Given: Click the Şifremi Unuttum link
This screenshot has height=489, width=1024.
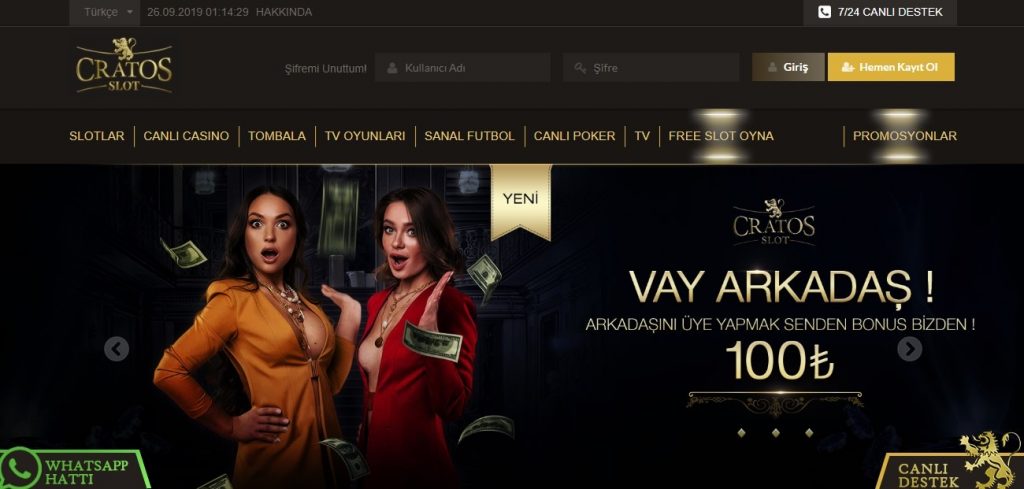Looking at the screenshot, I should [325, 68].
